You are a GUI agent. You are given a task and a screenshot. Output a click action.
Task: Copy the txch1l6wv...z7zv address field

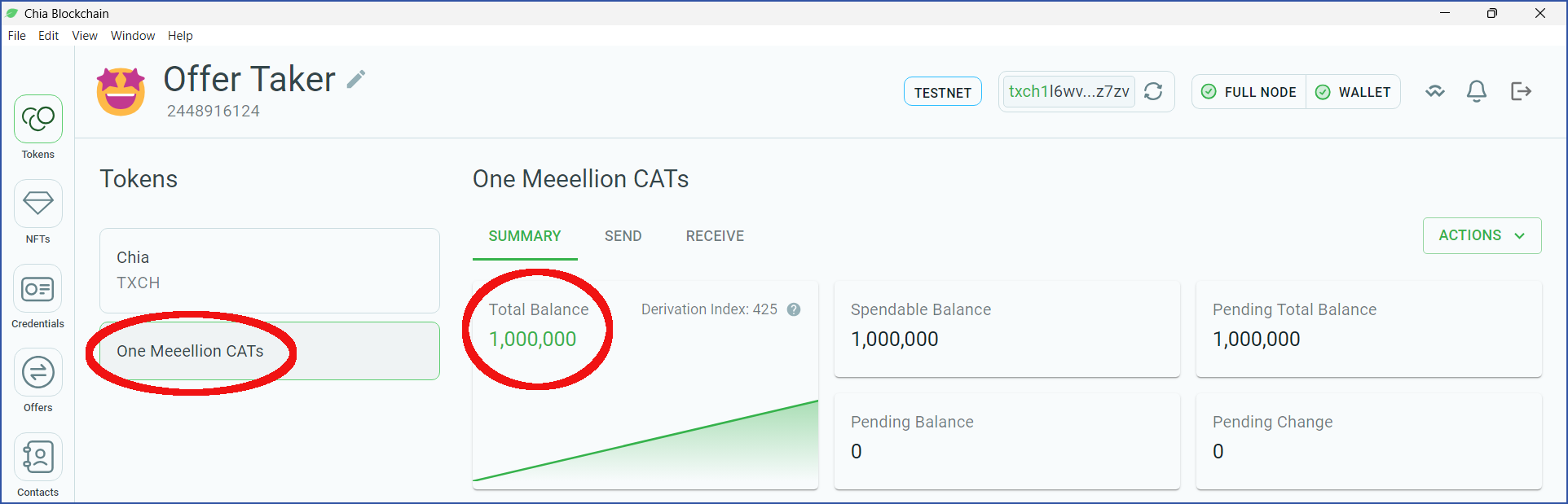point(1068,91)
